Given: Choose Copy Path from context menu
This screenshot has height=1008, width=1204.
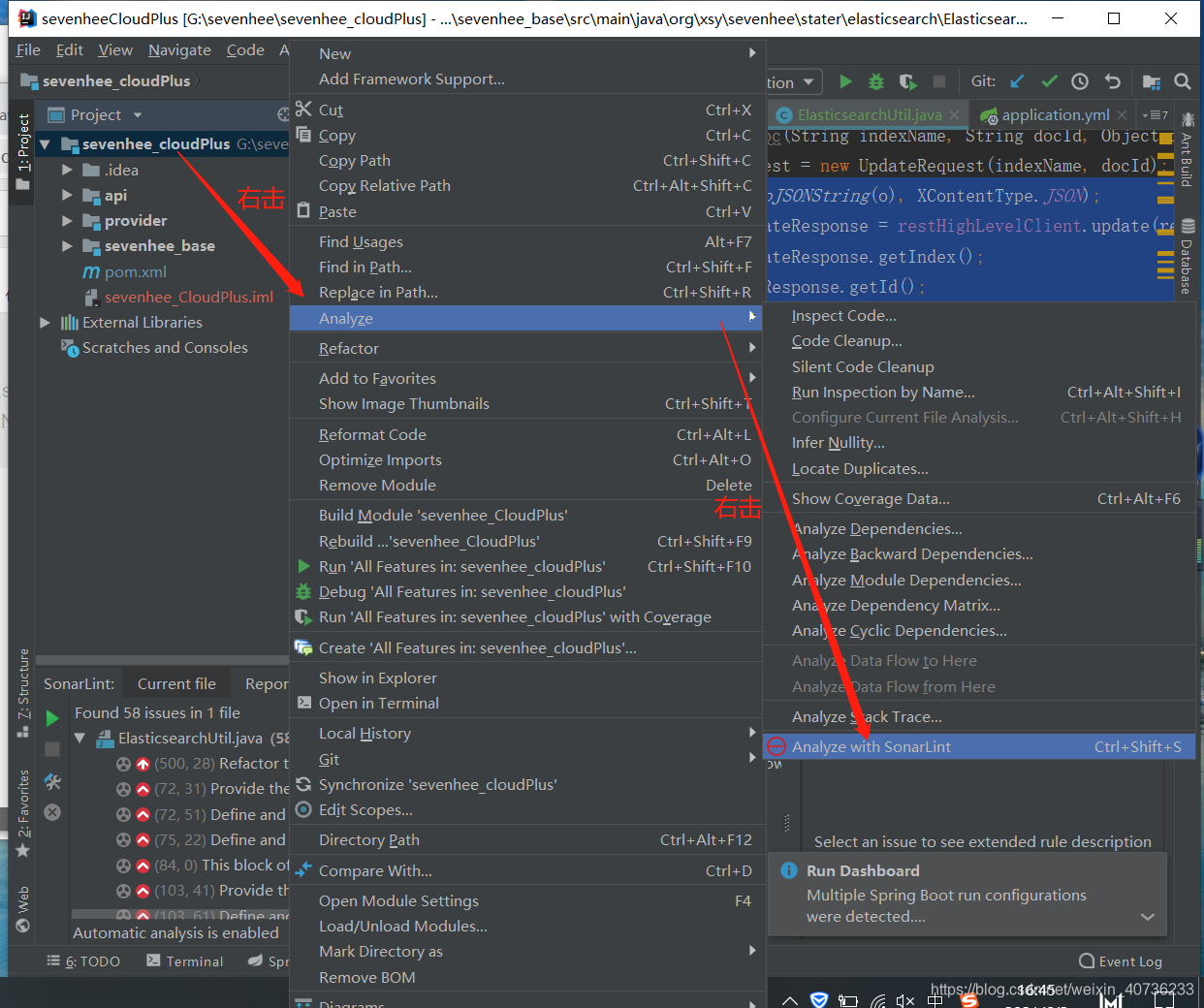Looking at the screenshot, I should click(x=527, y=160).
